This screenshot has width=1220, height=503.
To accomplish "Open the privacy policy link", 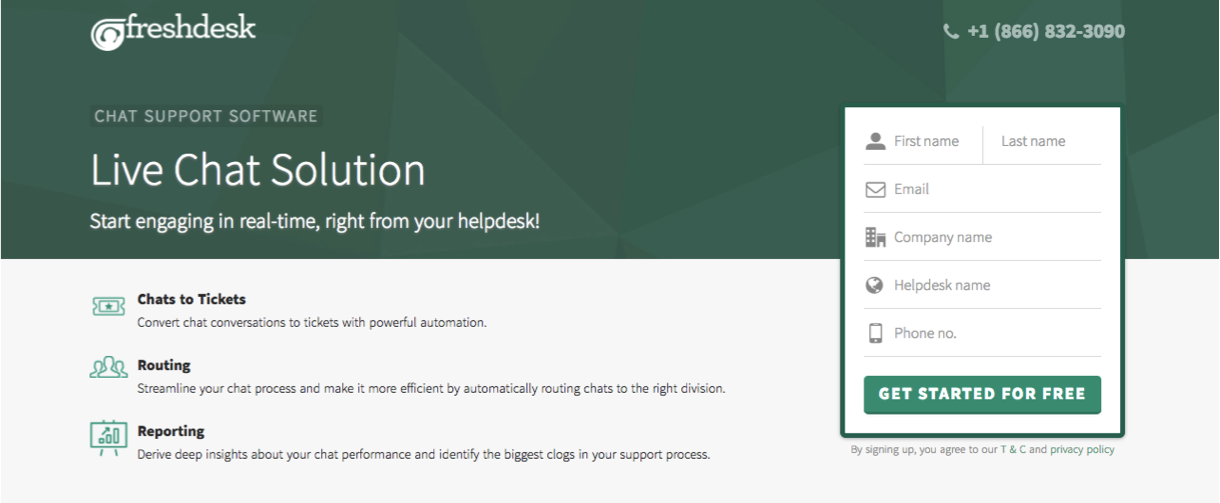I will (1082, 450).
